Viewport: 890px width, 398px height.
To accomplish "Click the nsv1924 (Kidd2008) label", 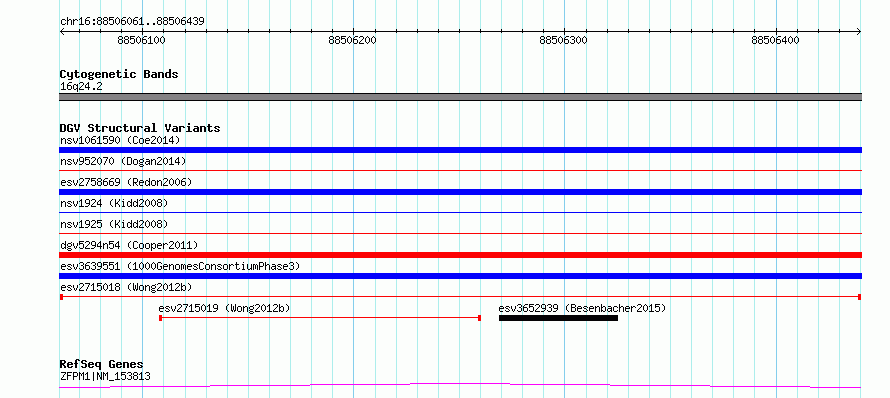I will coord(114,203).
